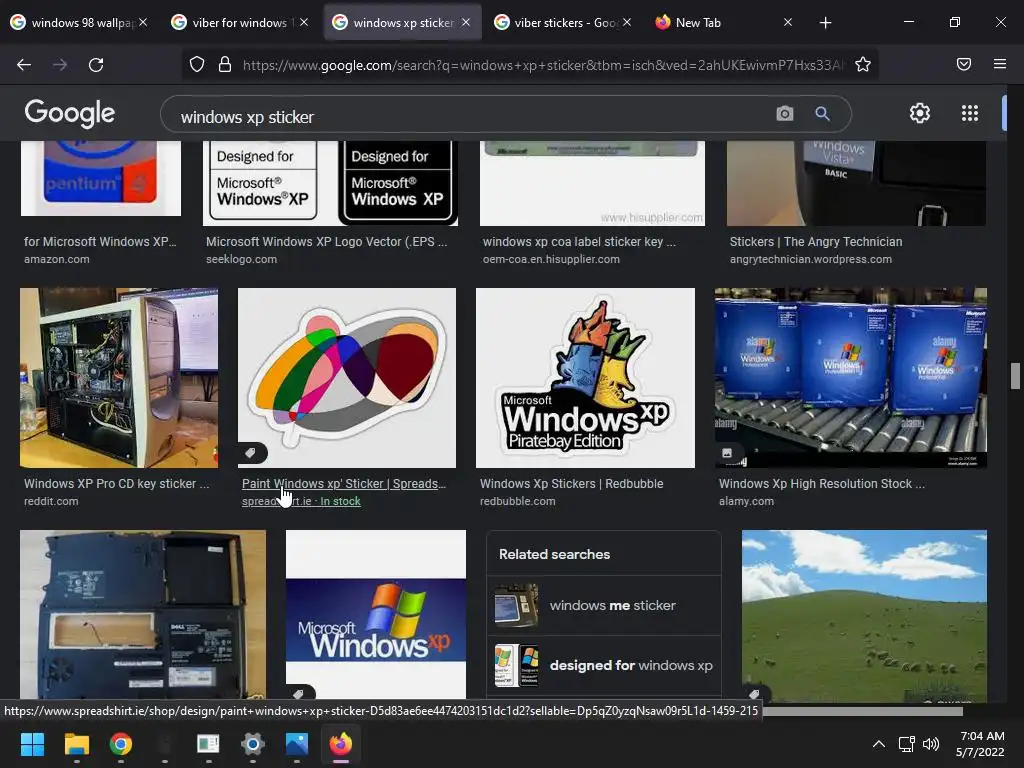The width and height of the screenshot is (1024, 768).
Task: Go back using the browser back arrow
Action: coord(24,64)
